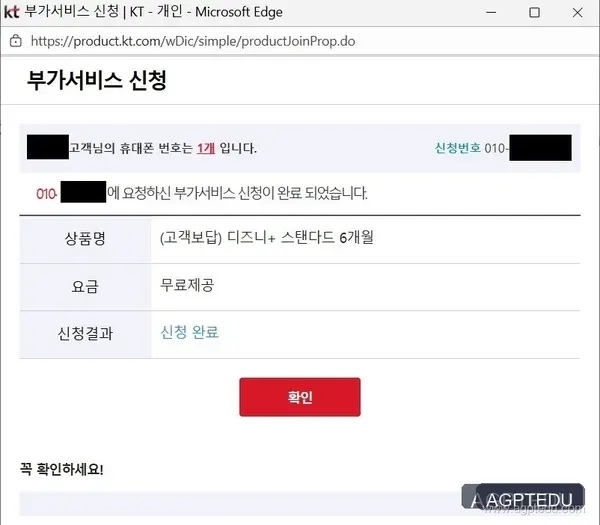Click the 신청번호 label
Screen dimensions: 600x525
[458, 148]
